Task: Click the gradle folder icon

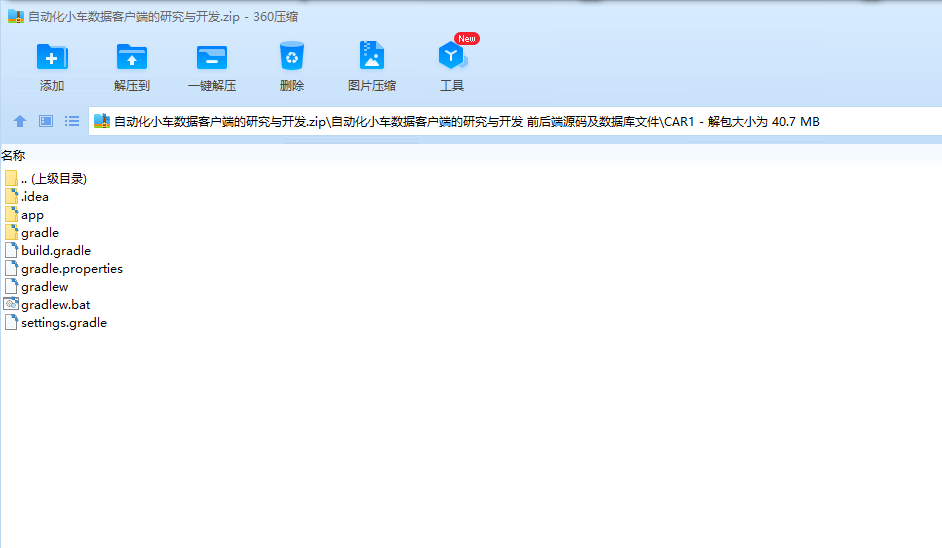Action: (11, 233)
